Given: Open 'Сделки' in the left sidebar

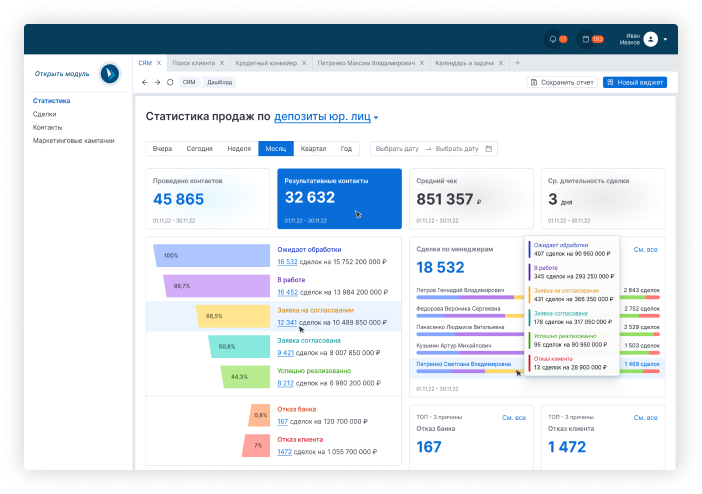Looking at the screenshot, I should tap(44, 114).
